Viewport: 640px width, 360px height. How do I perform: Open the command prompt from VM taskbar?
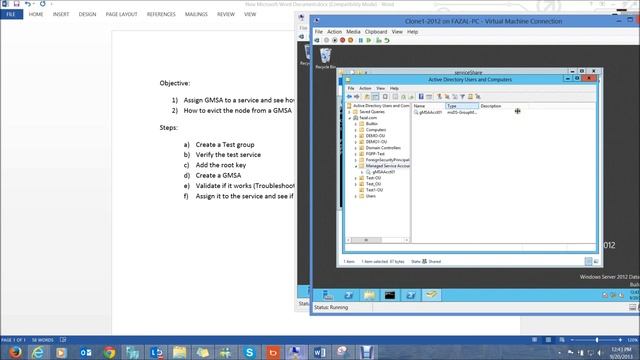click(x=390, y=295)
